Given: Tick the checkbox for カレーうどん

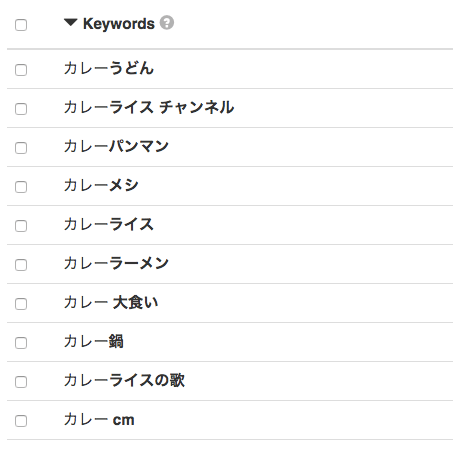Looking at the screenshot, I should tap(21, 70).
